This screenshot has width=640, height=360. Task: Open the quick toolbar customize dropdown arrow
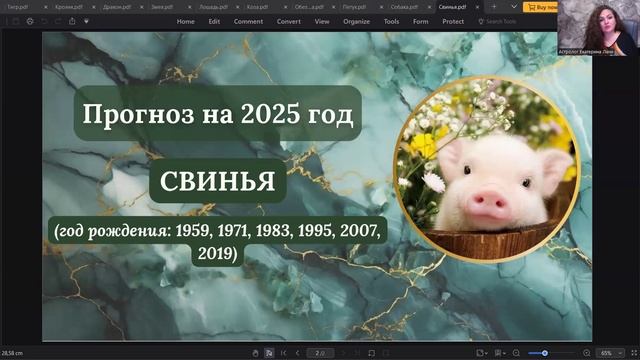pos(87,21)
